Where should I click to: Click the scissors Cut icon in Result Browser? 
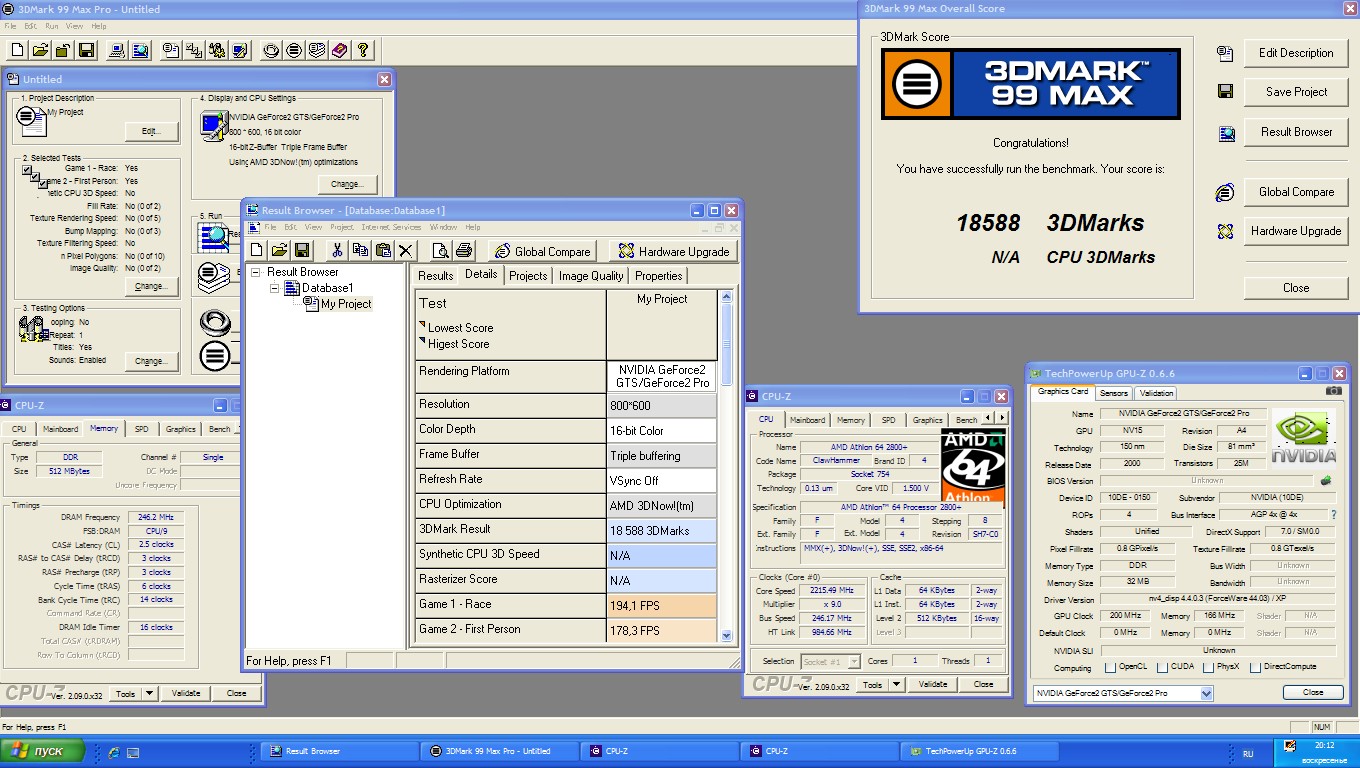tap(337, 250)
